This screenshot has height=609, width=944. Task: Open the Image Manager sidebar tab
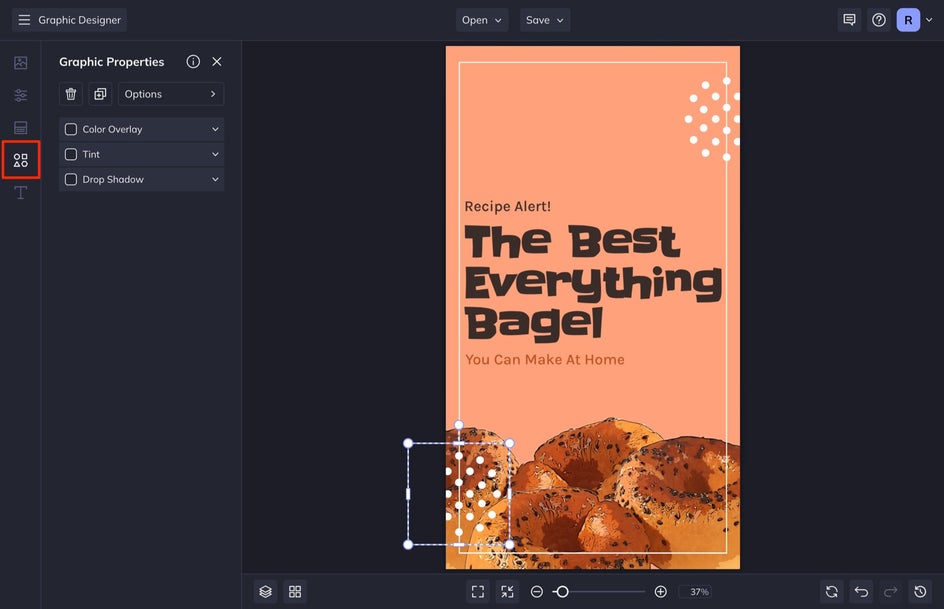(20, 63)
